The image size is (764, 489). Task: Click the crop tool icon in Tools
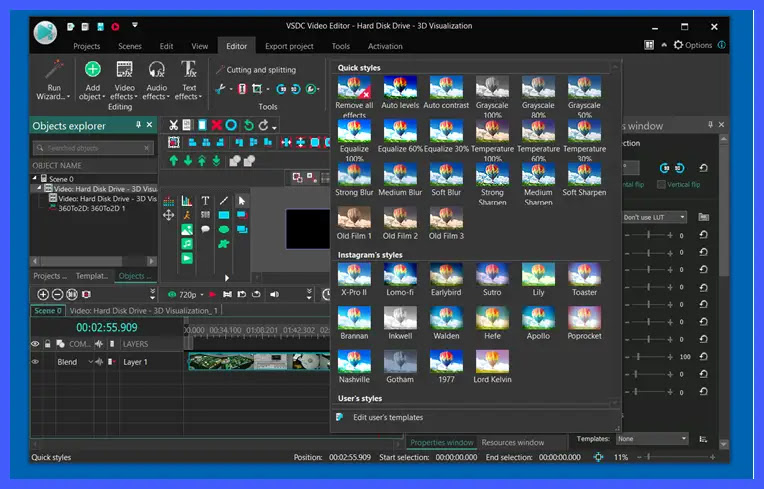click(x=257, y=89)
